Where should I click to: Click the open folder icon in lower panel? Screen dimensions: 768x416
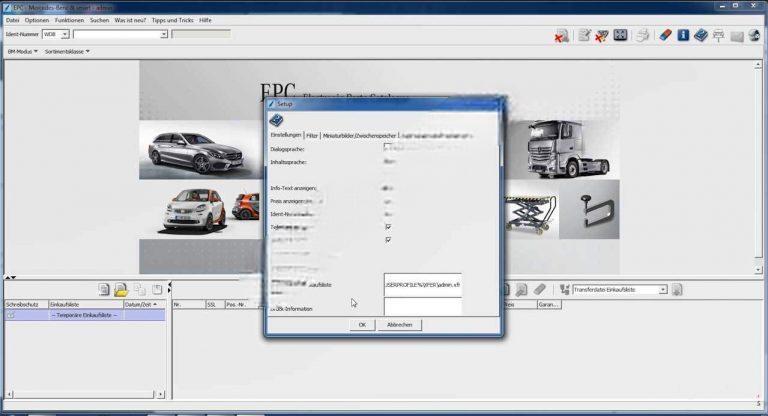click(121, 290)
